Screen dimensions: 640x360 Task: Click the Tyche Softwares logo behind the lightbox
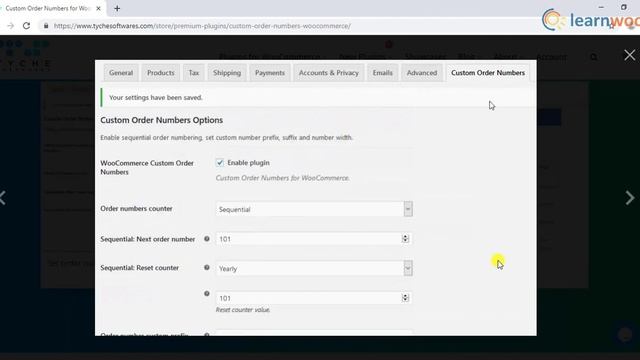[25, 55]
